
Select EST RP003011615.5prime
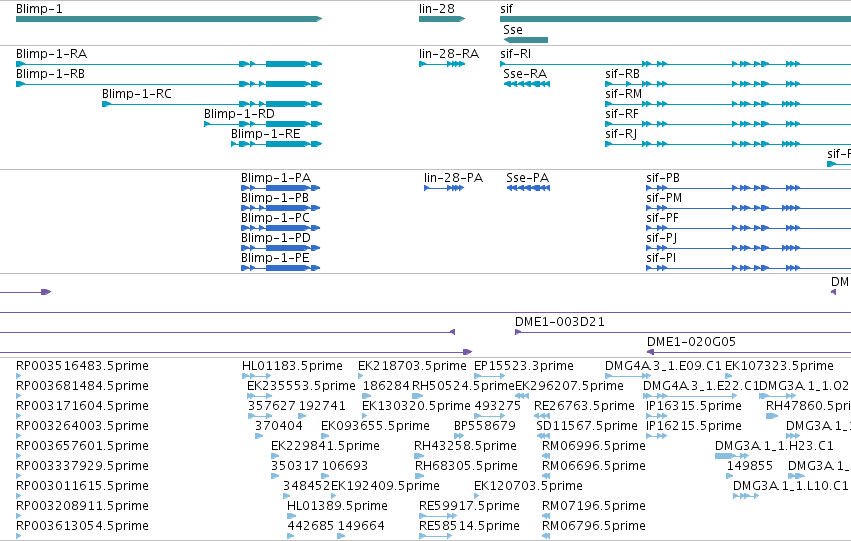coord(82,486)
